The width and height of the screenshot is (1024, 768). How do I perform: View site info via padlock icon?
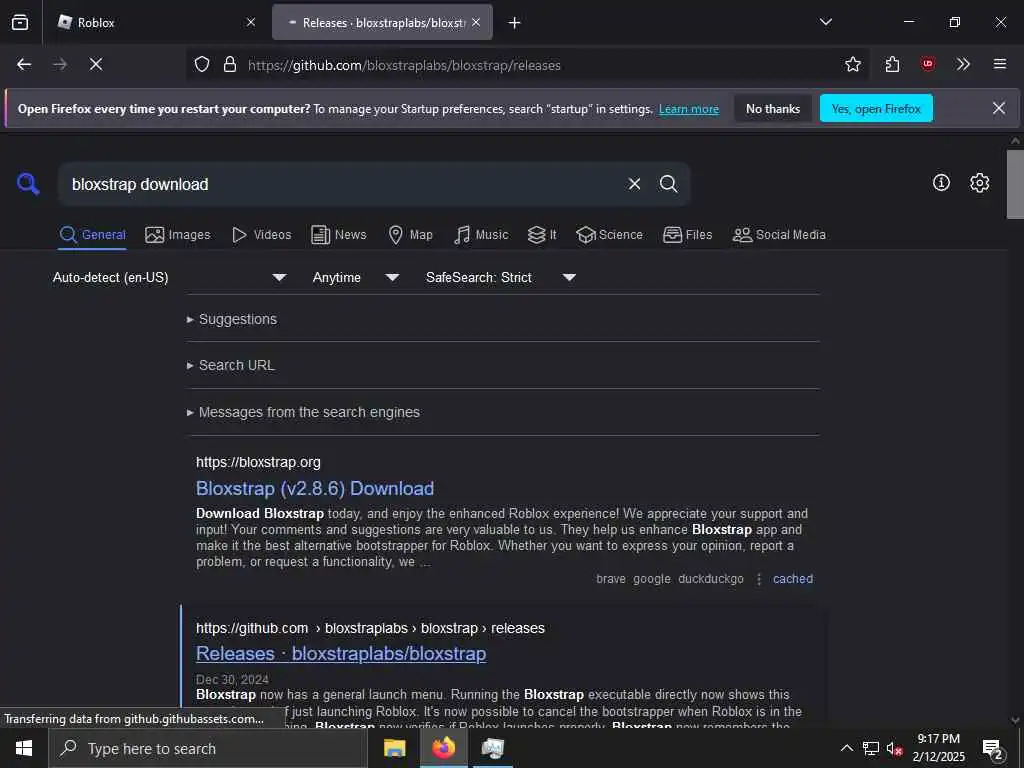click(230, 64)
